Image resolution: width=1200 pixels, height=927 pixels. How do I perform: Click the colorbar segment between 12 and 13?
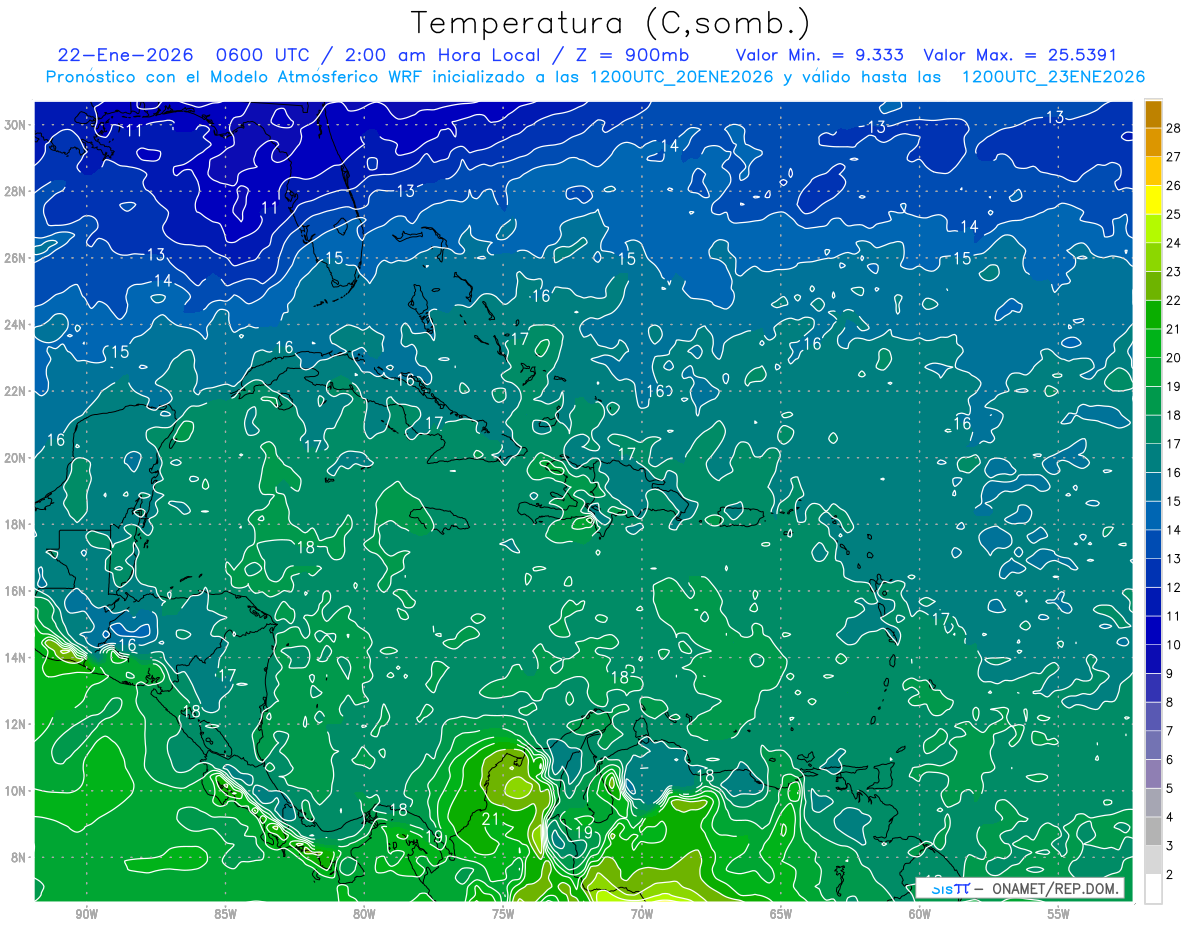[x=1153, y=573]
